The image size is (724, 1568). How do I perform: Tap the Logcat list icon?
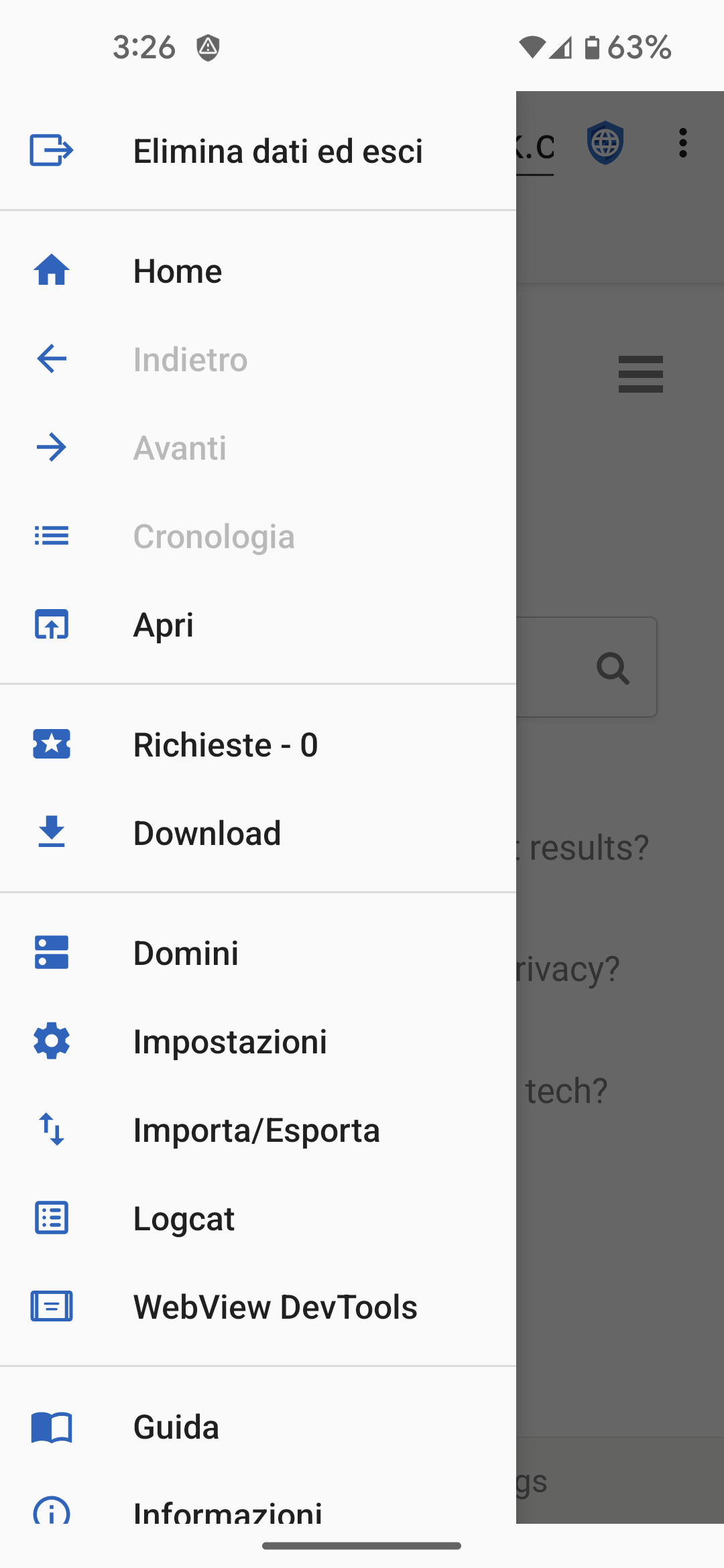(52, 1218)
